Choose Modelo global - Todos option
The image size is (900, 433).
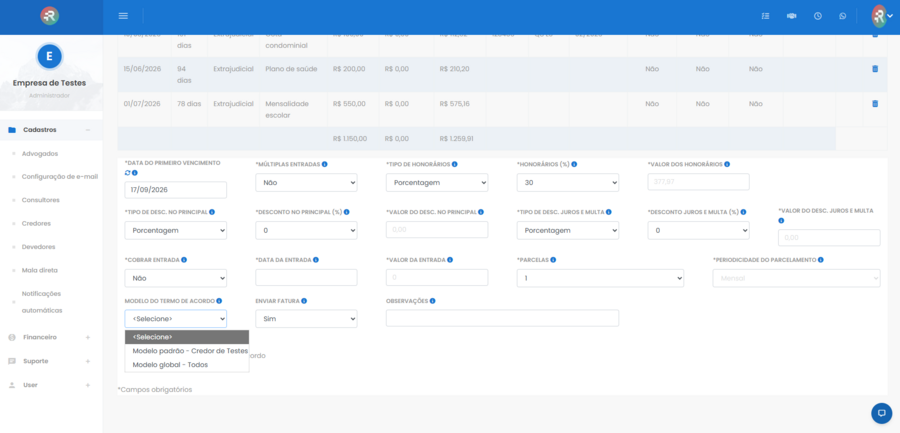point(187,365)
